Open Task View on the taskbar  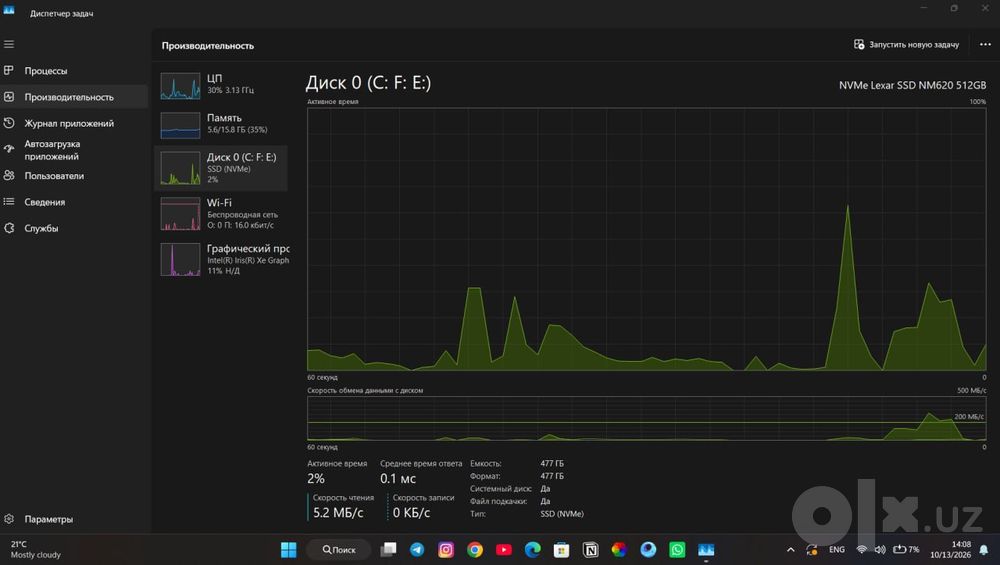(388, 550)
